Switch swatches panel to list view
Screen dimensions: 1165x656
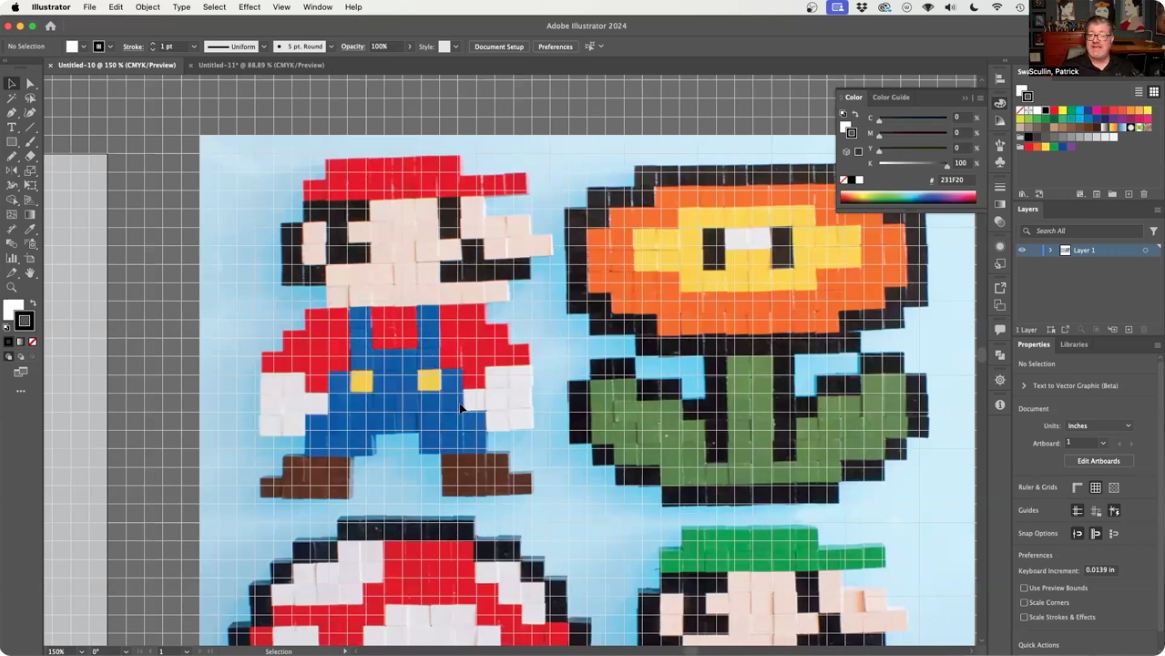pos(1138,92)
